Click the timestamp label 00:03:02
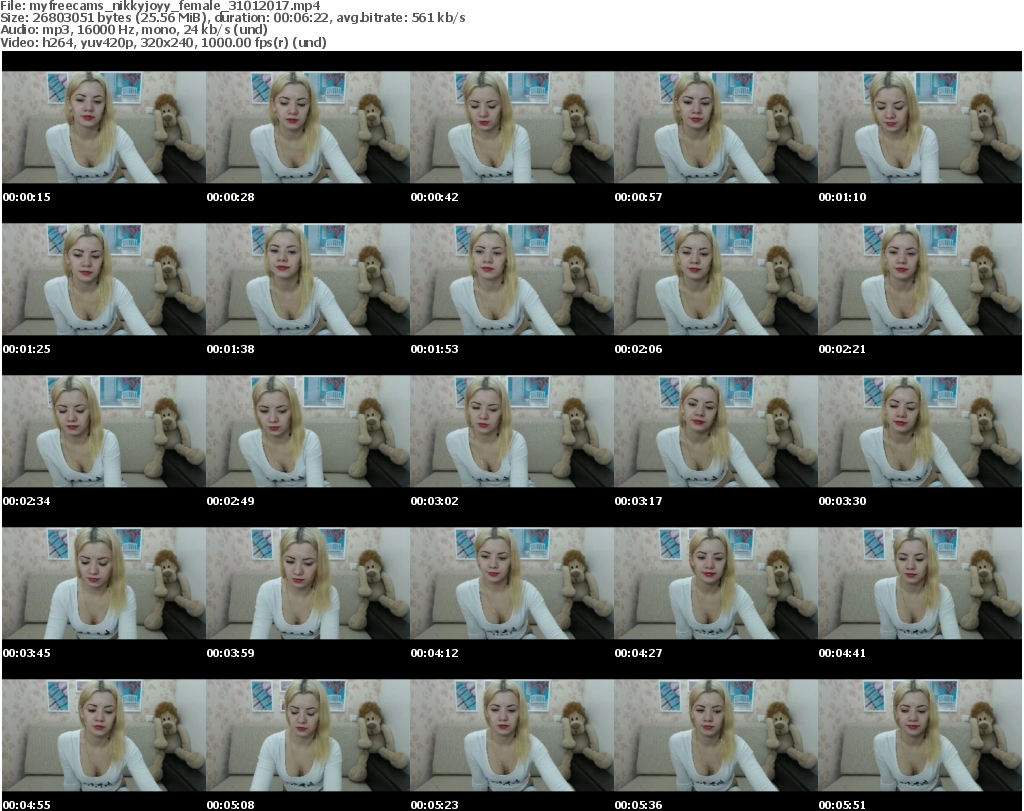The width and height of the screenshot is (1024, 811). pos(434,501)
